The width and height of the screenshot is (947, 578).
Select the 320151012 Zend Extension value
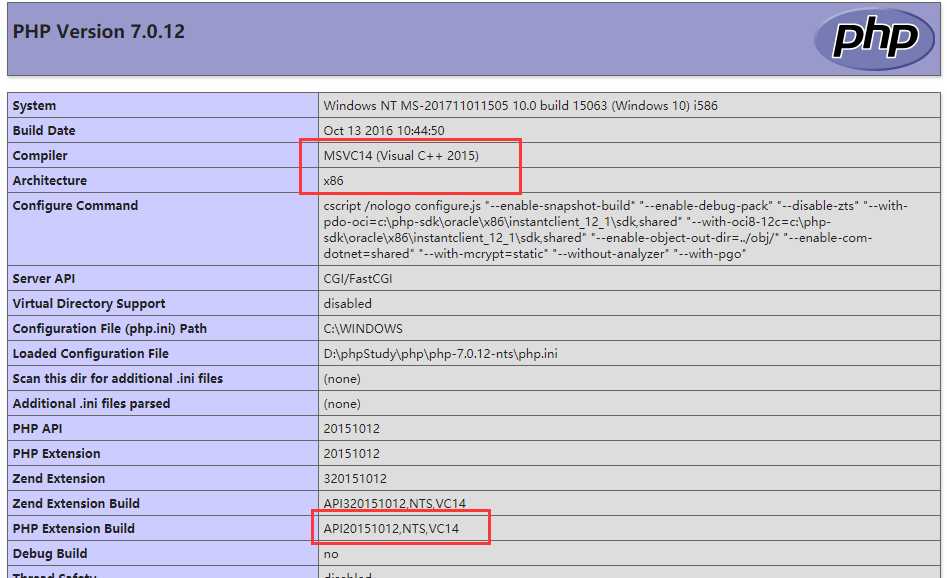tap(355, 478)
